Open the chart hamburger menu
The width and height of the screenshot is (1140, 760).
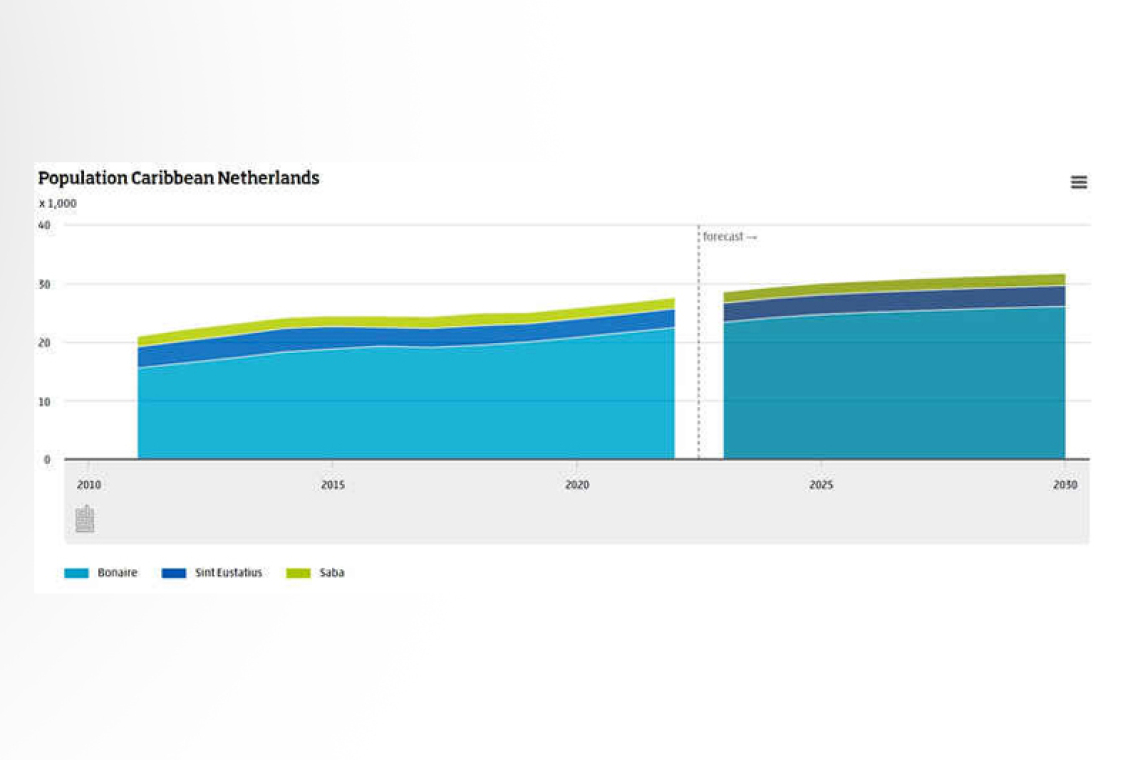(1079, 182)
